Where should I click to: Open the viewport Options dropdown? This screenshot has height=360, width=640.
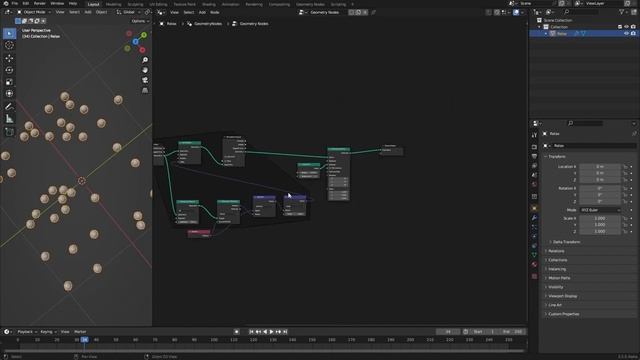(140, 21)
